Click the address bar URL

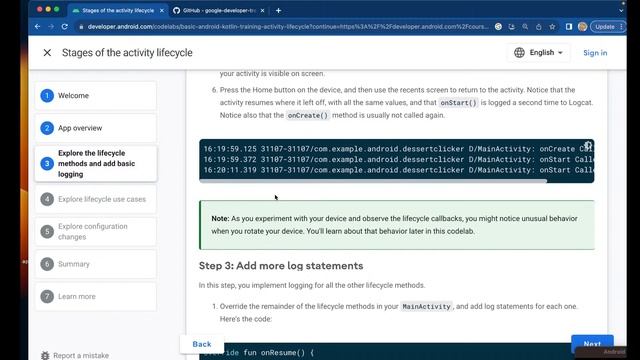(288, 27)
